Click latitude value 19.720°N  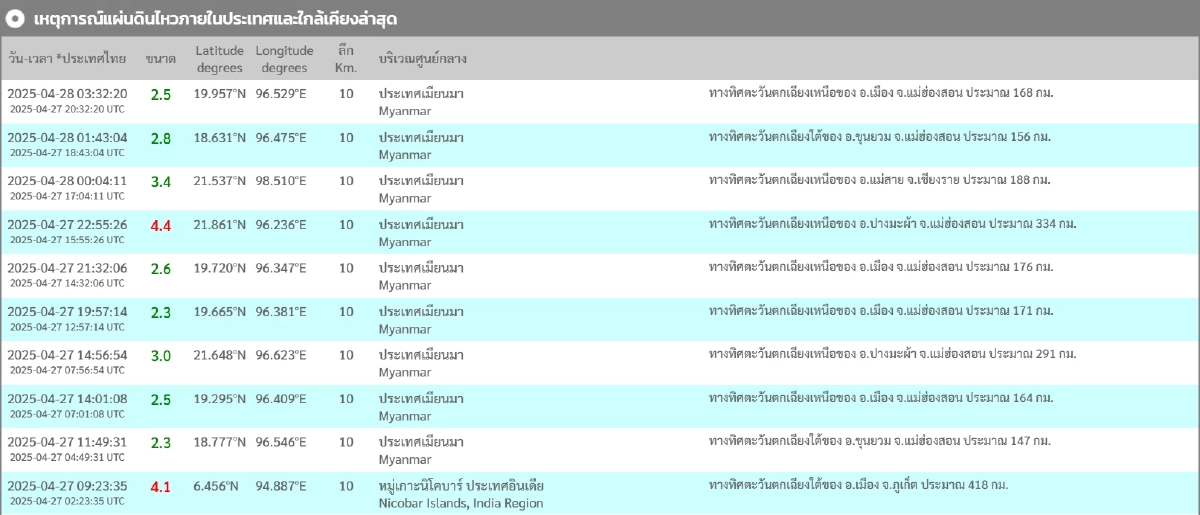pos(220,268)
